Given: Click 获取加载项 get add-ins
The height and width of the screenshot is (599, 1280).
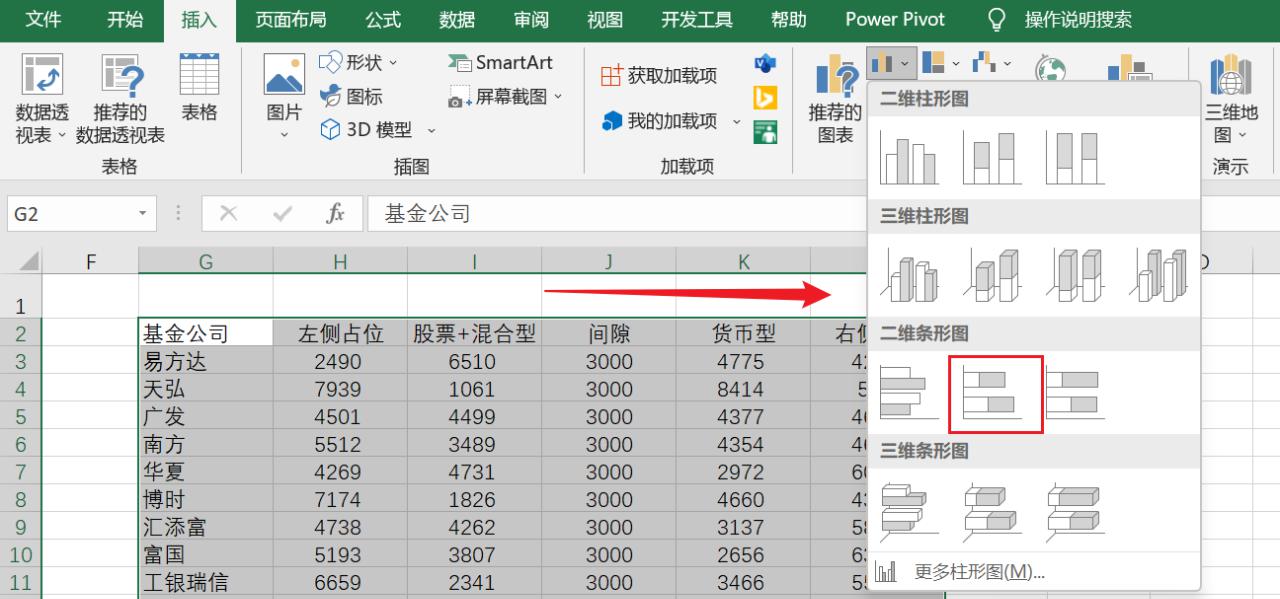Looking at the screenshot, I should [659, 76].
